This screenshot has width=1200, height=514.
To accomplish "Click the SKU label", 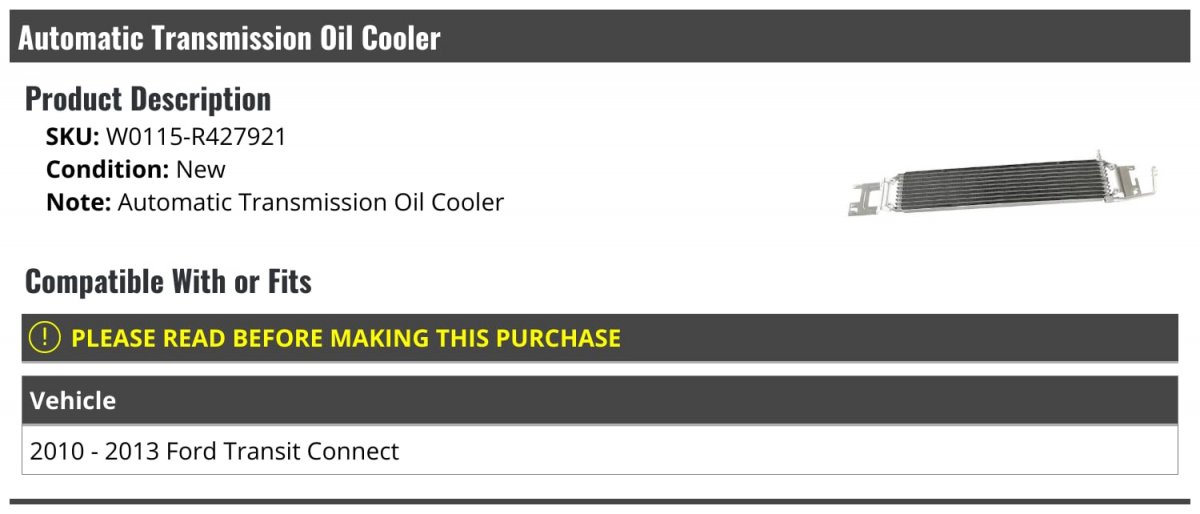I will tap(73, 137).
